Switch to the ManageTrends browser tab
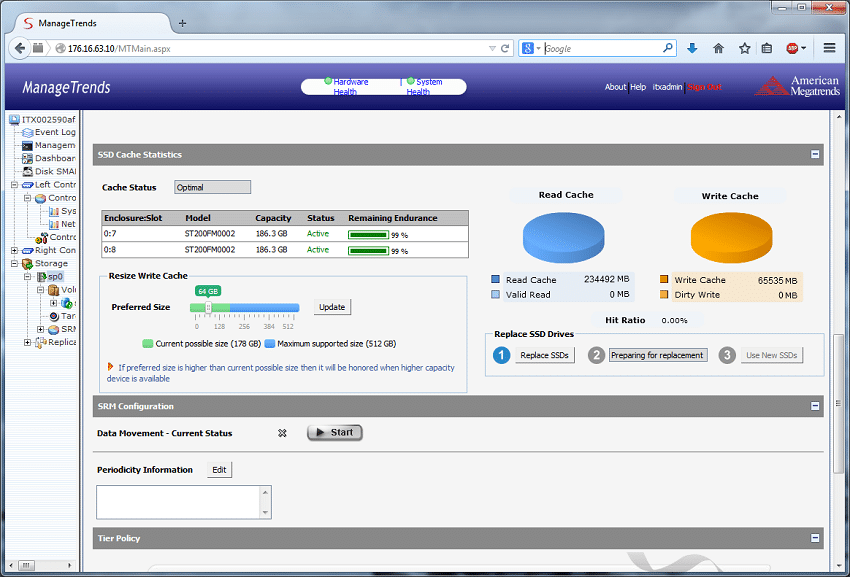The height and width of the screenshot is (577, 850). 92,23
